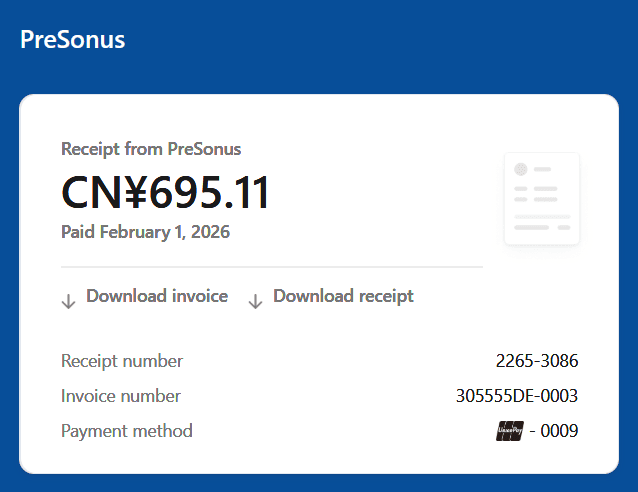Click the Receipt from PreSonus heading
The image size is (638, 492).
[x=151, y=149]
